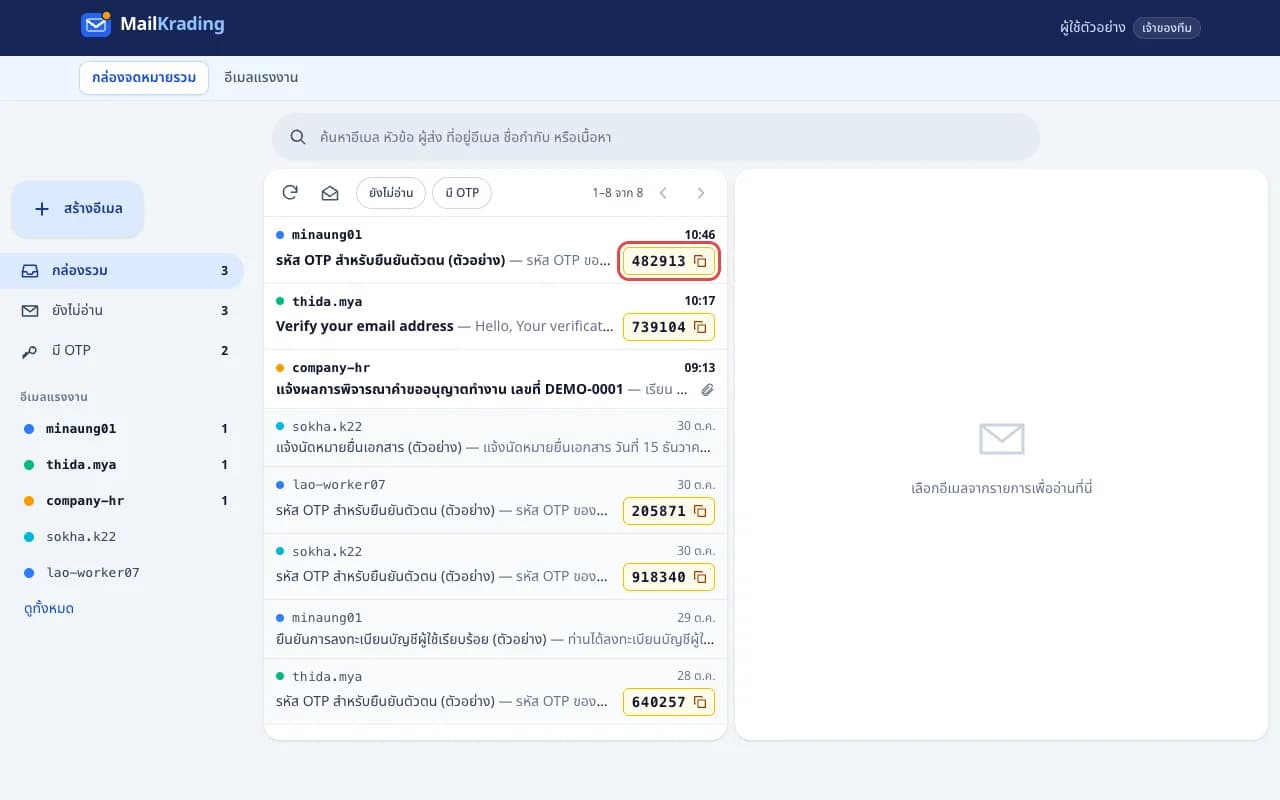
Task: Switch to กล่องจดหมายรวม tab
Action: (x=144, y=78)
